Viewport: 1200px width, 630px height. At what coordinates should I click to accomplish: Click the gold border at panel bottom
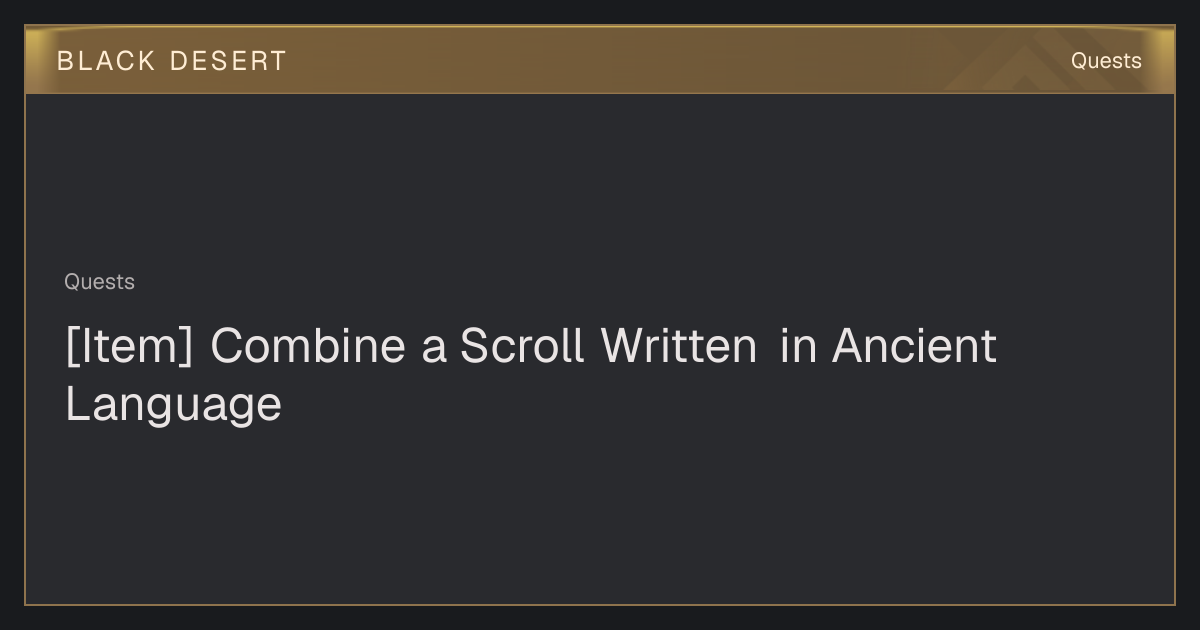click(600, 604)
